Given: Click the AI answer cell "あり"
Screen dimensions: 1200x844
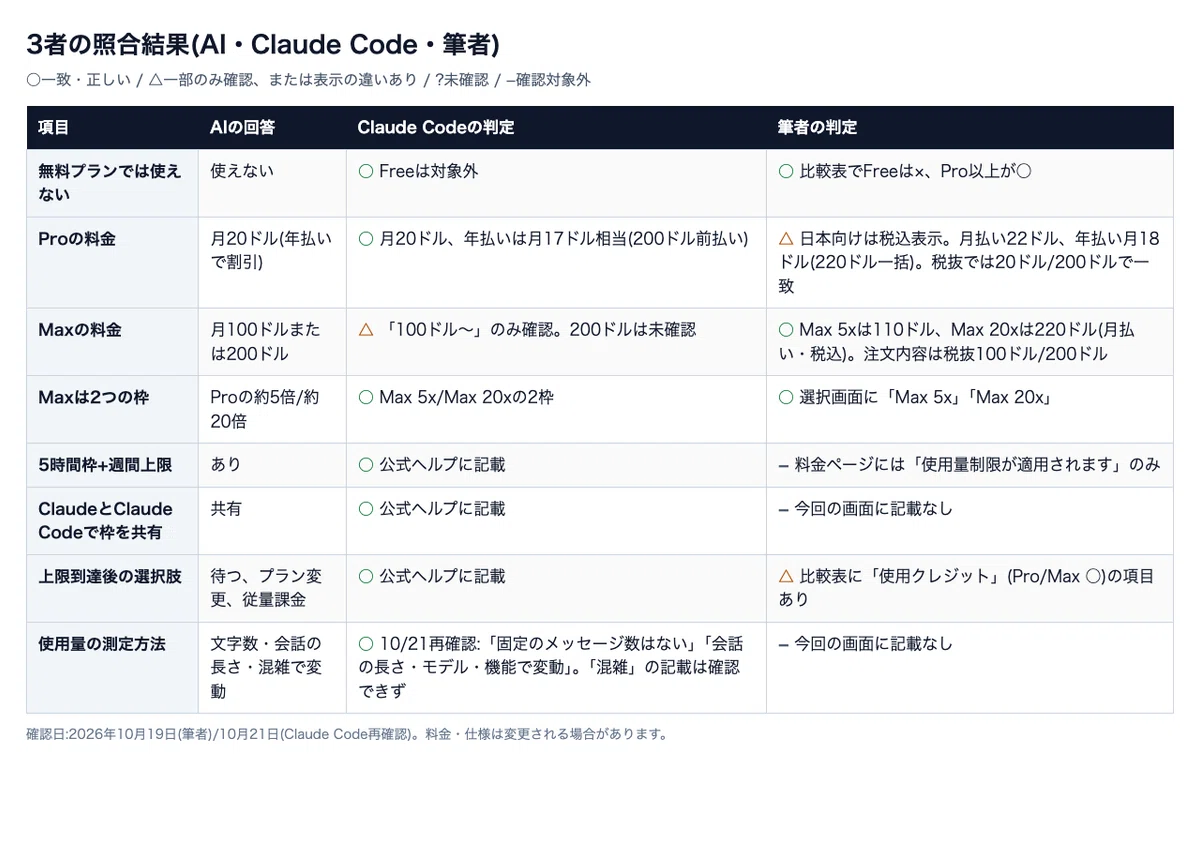Looking at the screenshot, I should click(x=272, y=465).
